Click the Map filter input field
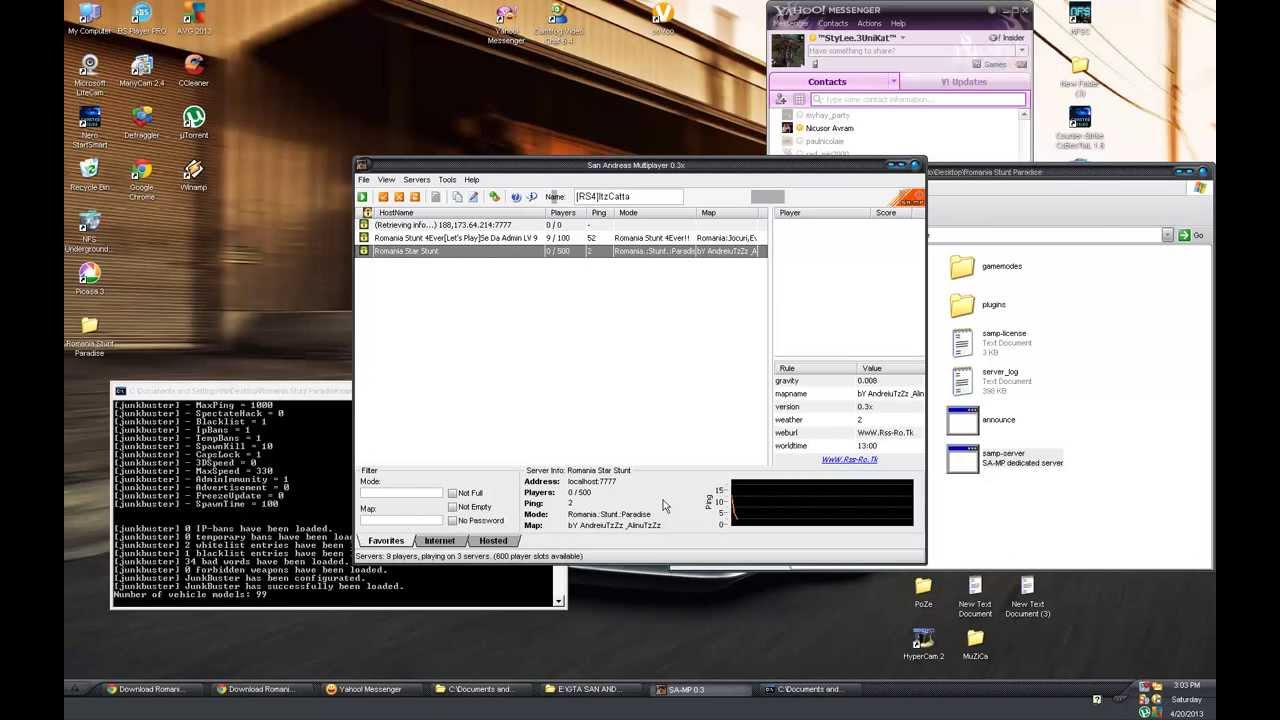The width and height of the screenshot is (1280, 720). pos(401,520)
